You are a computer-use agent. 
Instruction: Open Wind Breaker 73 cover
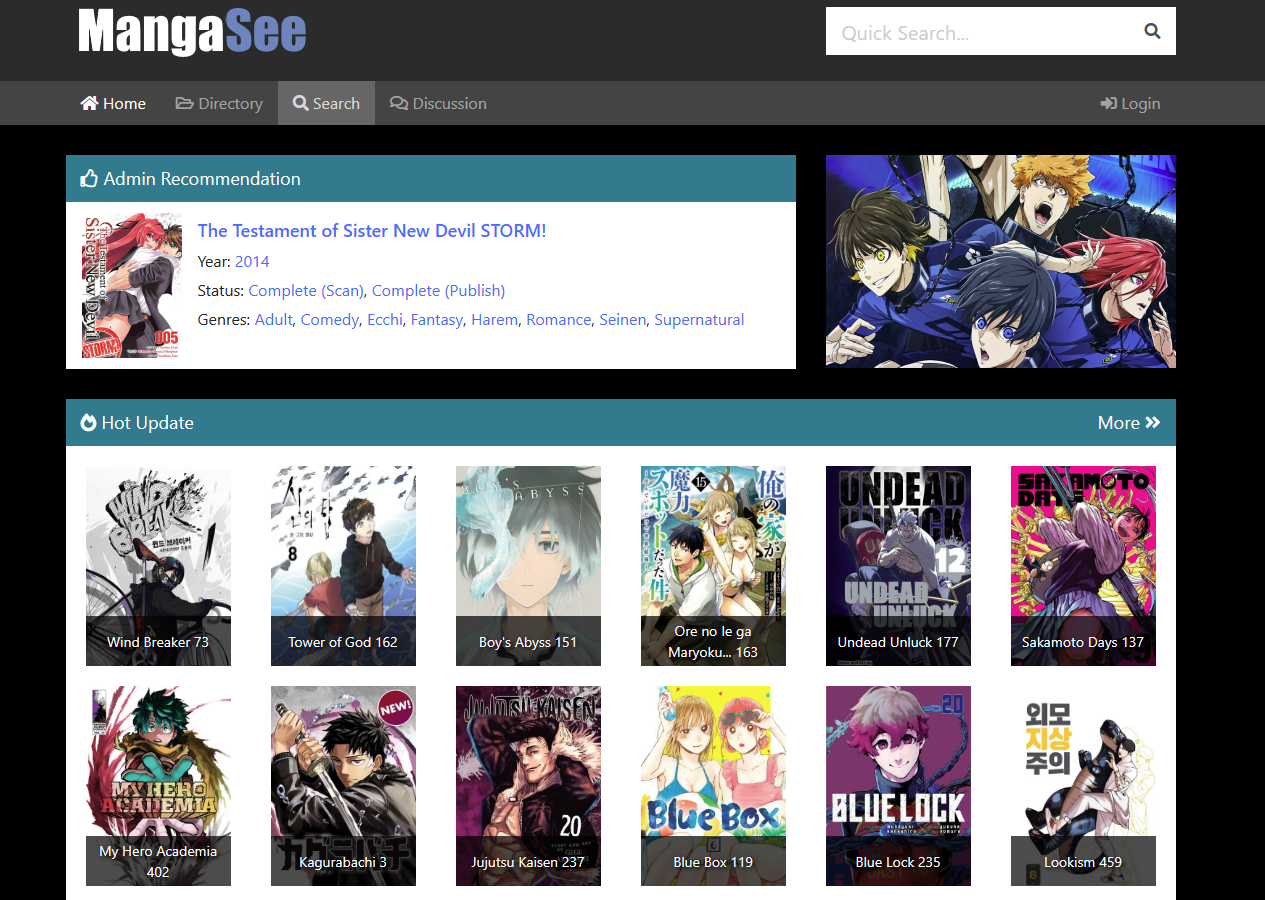(x=158, y=566)
